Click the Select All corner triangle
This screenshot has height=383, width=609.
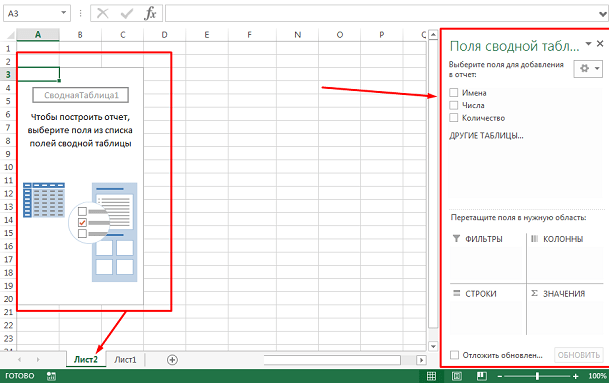(10, 35)
